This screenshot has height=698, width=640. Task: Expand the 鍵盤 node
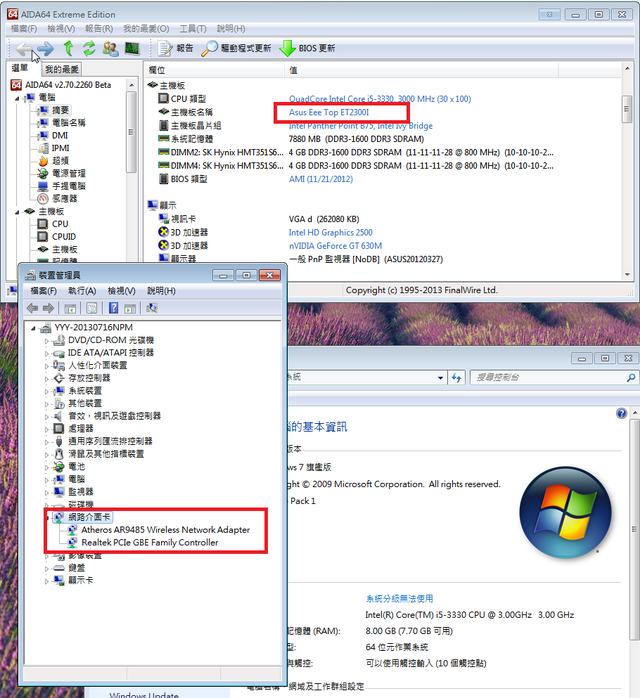[47, 568]
